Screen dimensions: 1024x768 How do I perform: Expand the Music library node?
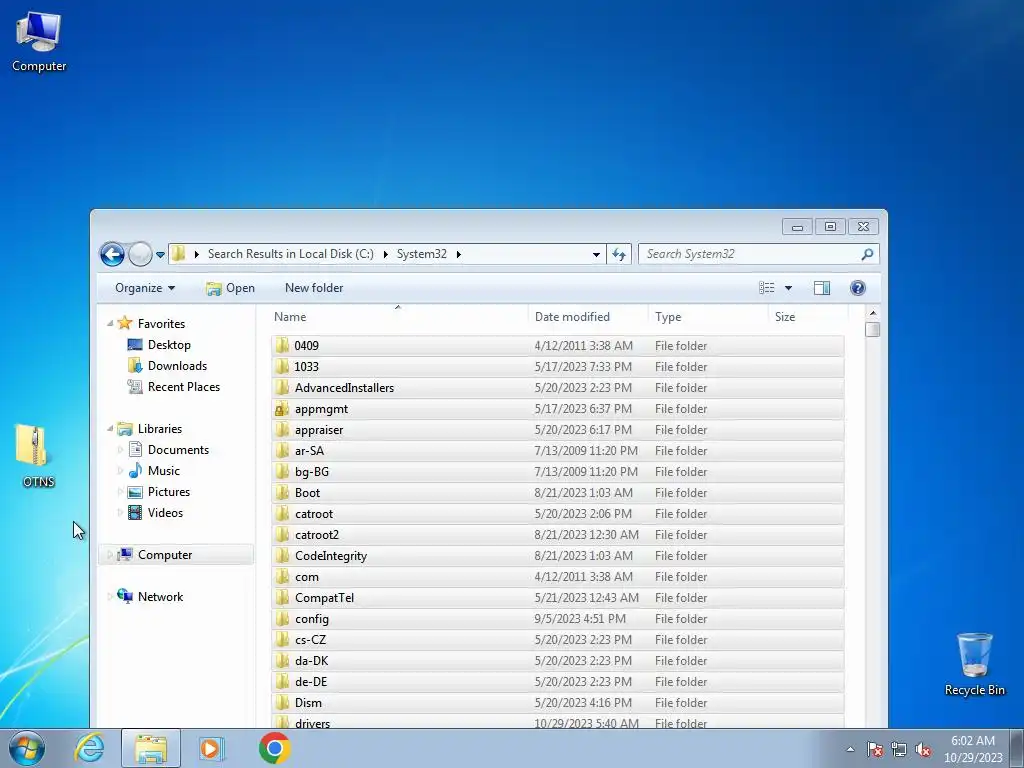tap(120, 470)
